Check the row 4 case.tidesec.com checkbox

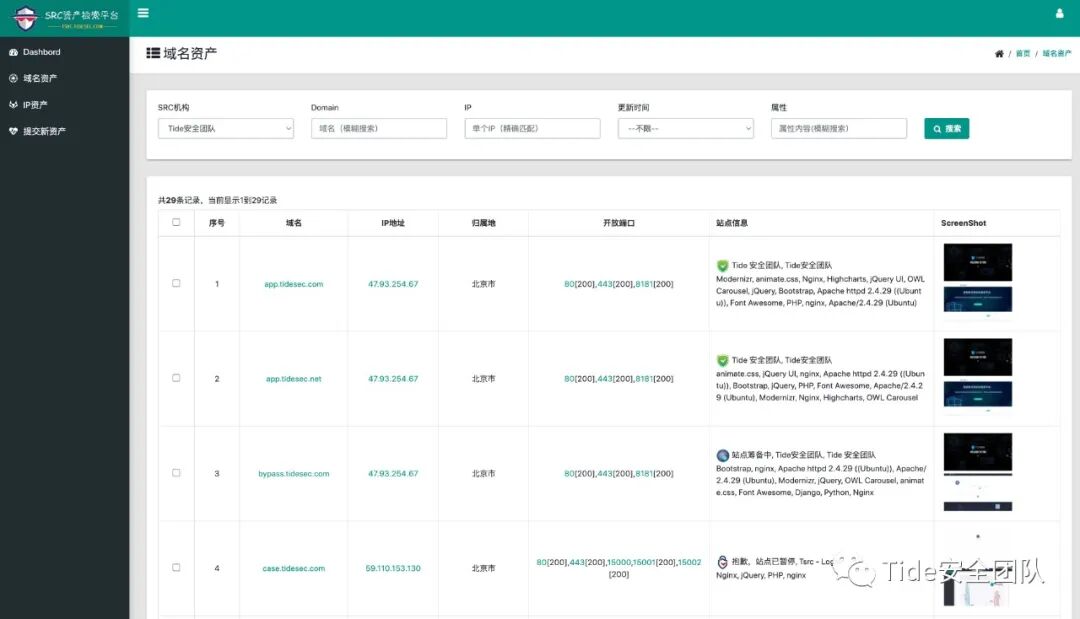176,567
